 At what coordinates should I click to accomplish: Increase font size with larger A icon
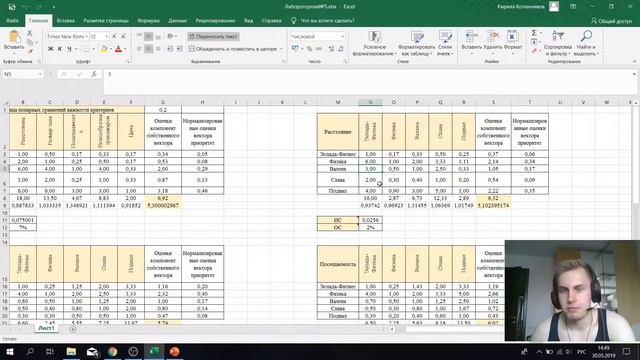tap(114, 36)
